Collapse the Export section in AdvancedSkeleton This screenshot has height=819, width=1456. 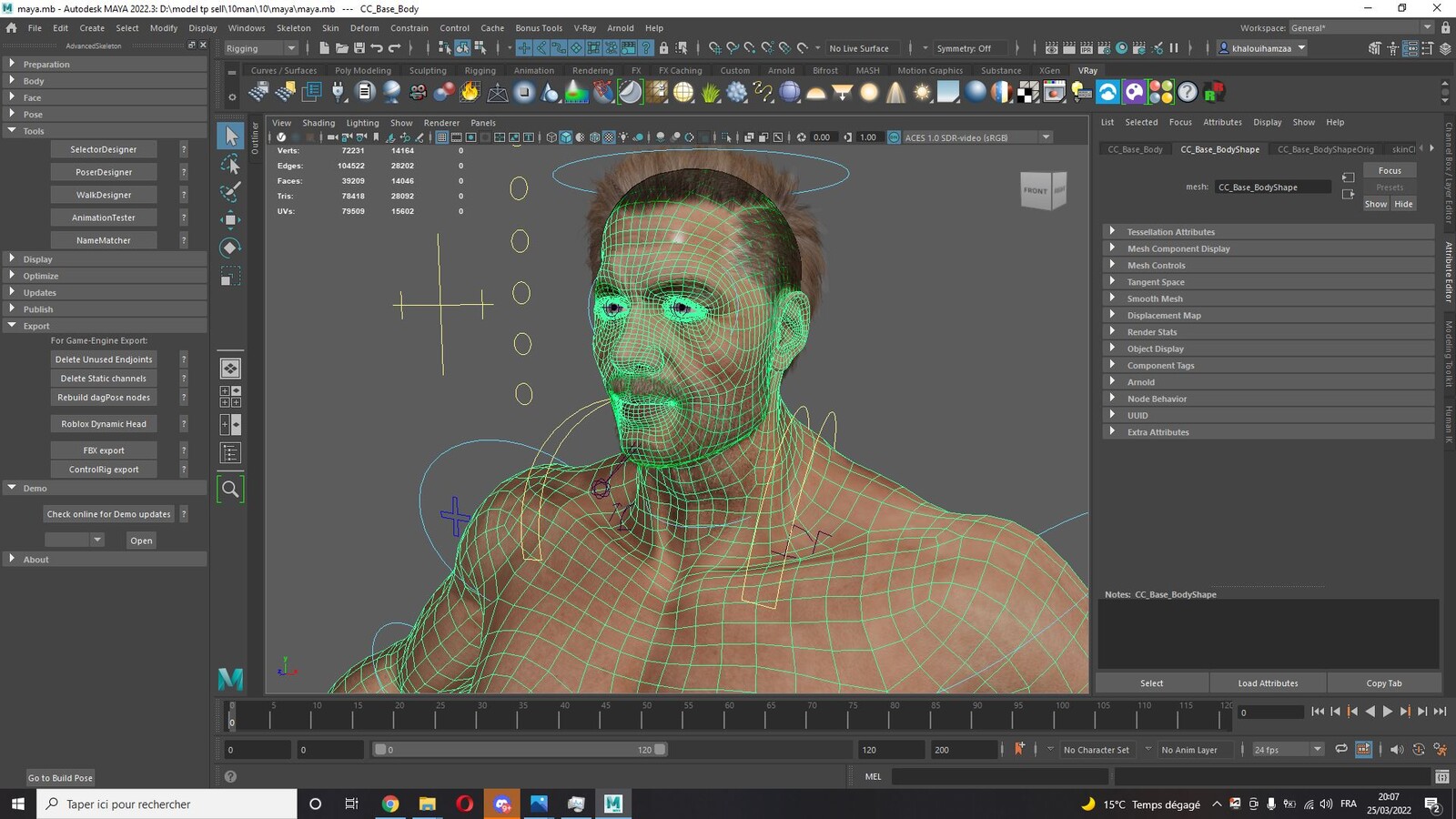(x=105, y=326)
